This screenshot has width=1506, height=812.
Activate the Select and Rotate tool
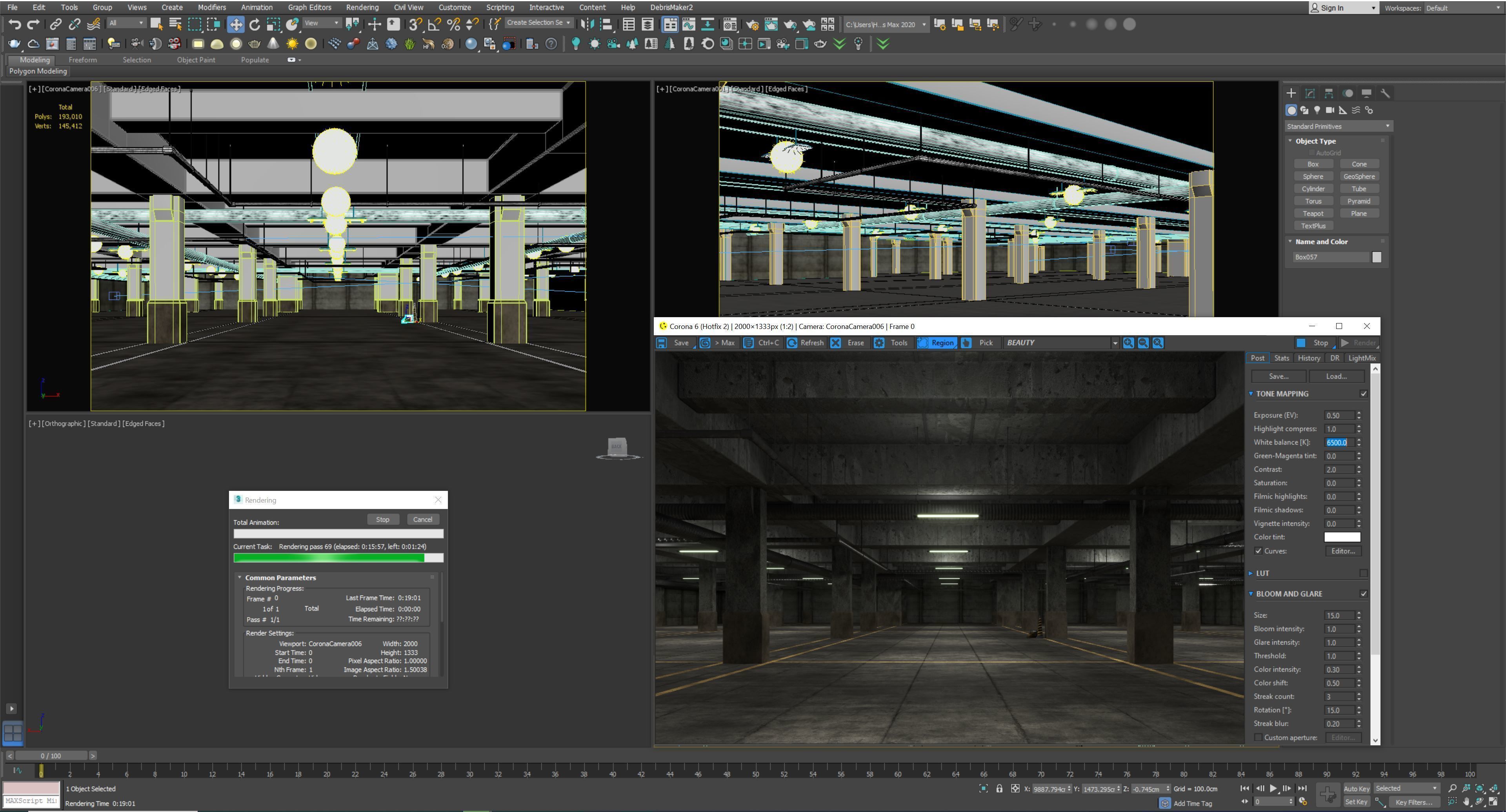coord(255,25)
